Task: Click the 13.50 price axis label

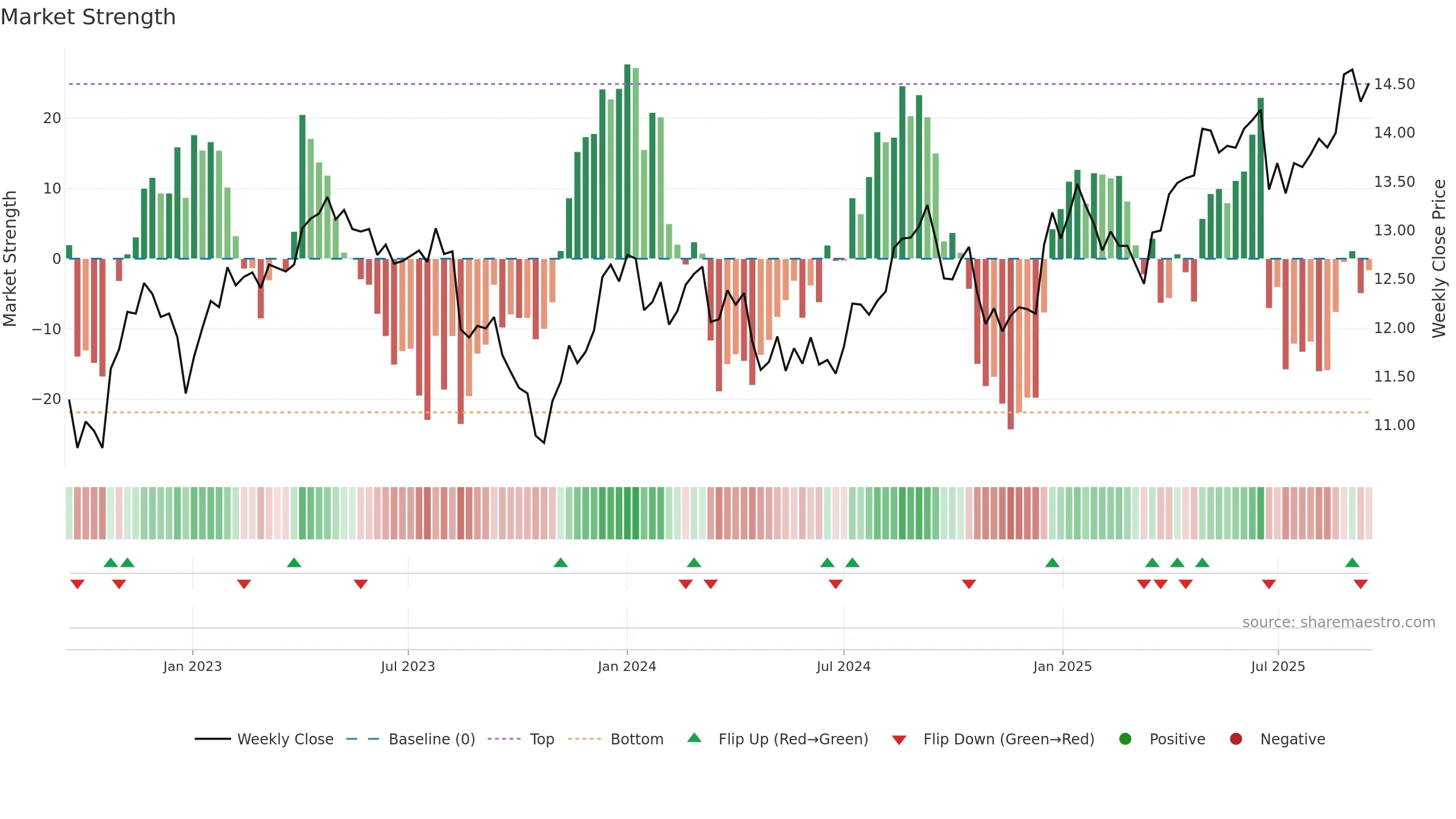Action: 1394,182
